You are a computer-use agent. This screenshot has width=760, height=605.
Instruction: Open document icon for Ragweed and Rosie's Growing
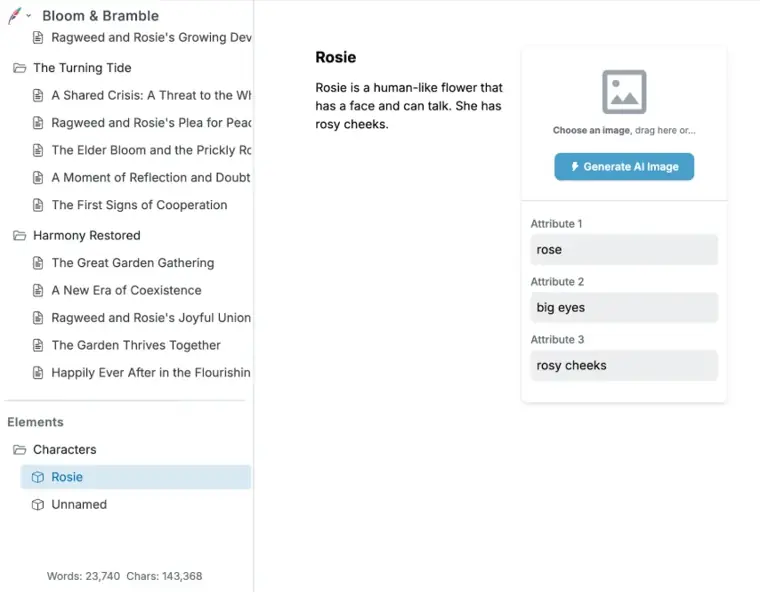point(38,37)
